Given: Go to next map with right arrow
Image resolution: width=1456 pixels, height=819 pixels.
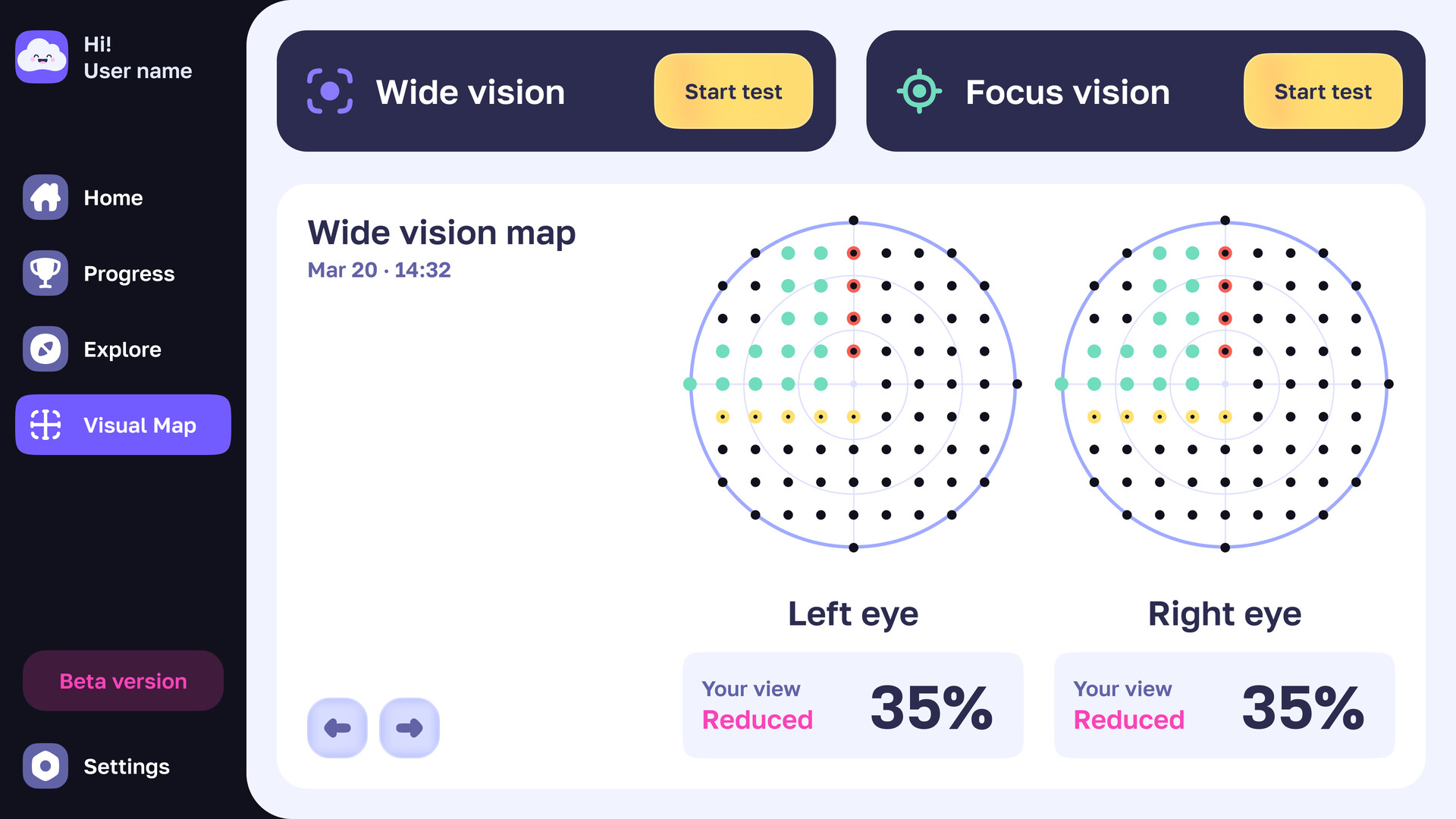Looking at the screenshot, I should (x=409, y=728).
